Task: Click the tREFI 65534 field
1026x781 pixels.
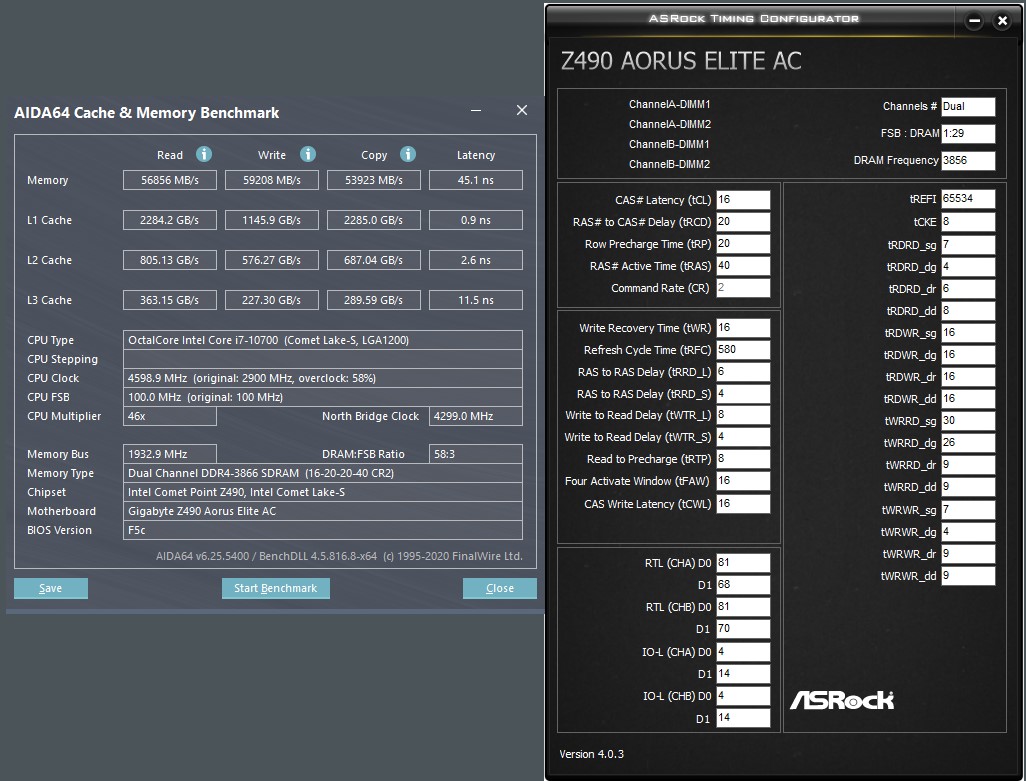Action: click(x=968, y=199)
